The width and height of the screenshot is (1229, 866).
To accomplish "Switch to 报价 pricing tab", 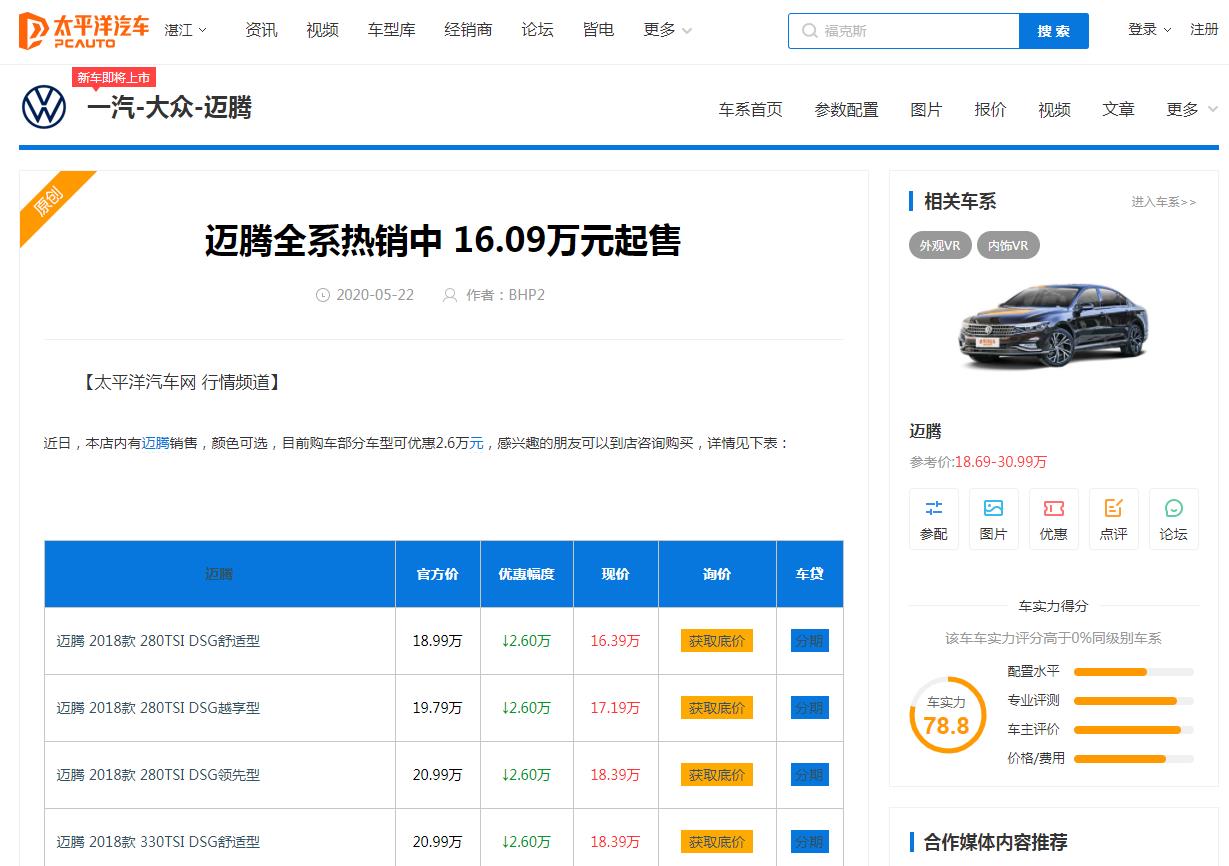I will (990, 110).
